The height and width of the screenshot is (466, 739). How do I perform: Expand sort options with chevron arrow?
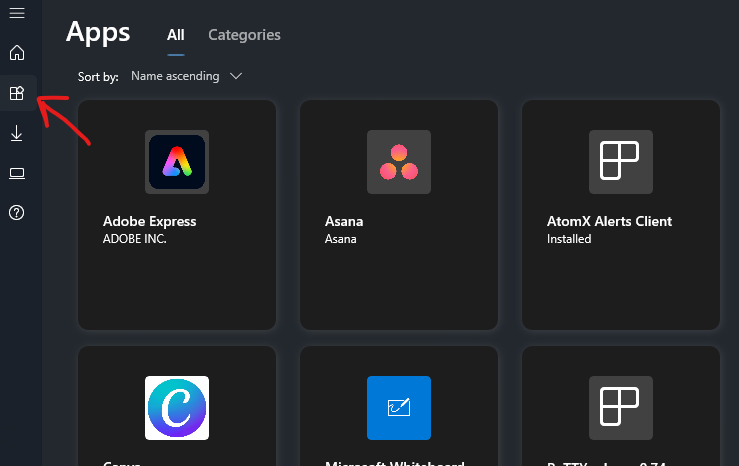click(x=236, y=76)
